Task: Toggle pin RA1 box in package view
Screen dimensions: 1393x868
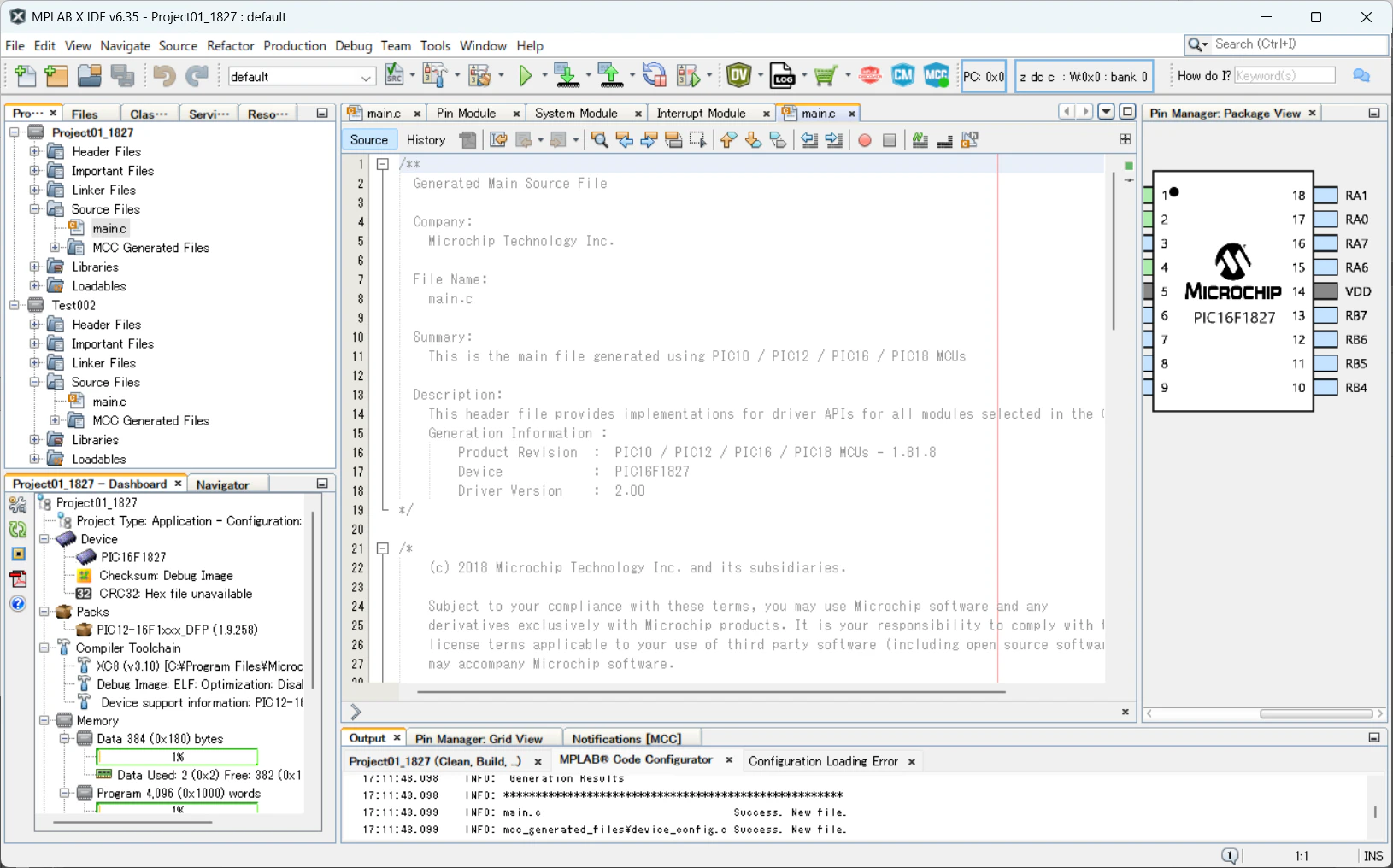Action: pos(1325,196)
